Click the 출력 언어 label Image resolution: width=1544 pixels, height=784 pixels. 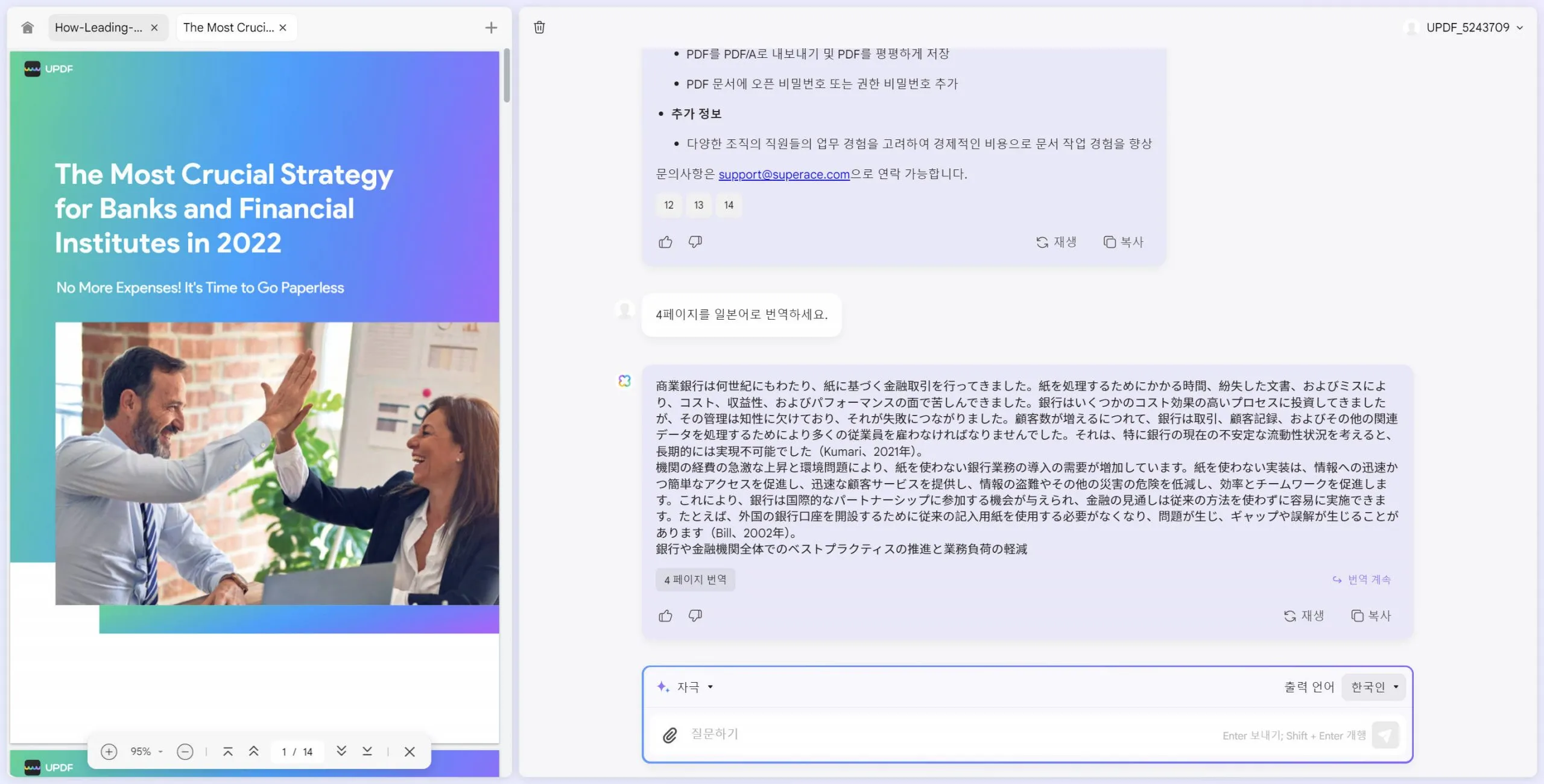pyautogui.click(x=1309, y=687)
